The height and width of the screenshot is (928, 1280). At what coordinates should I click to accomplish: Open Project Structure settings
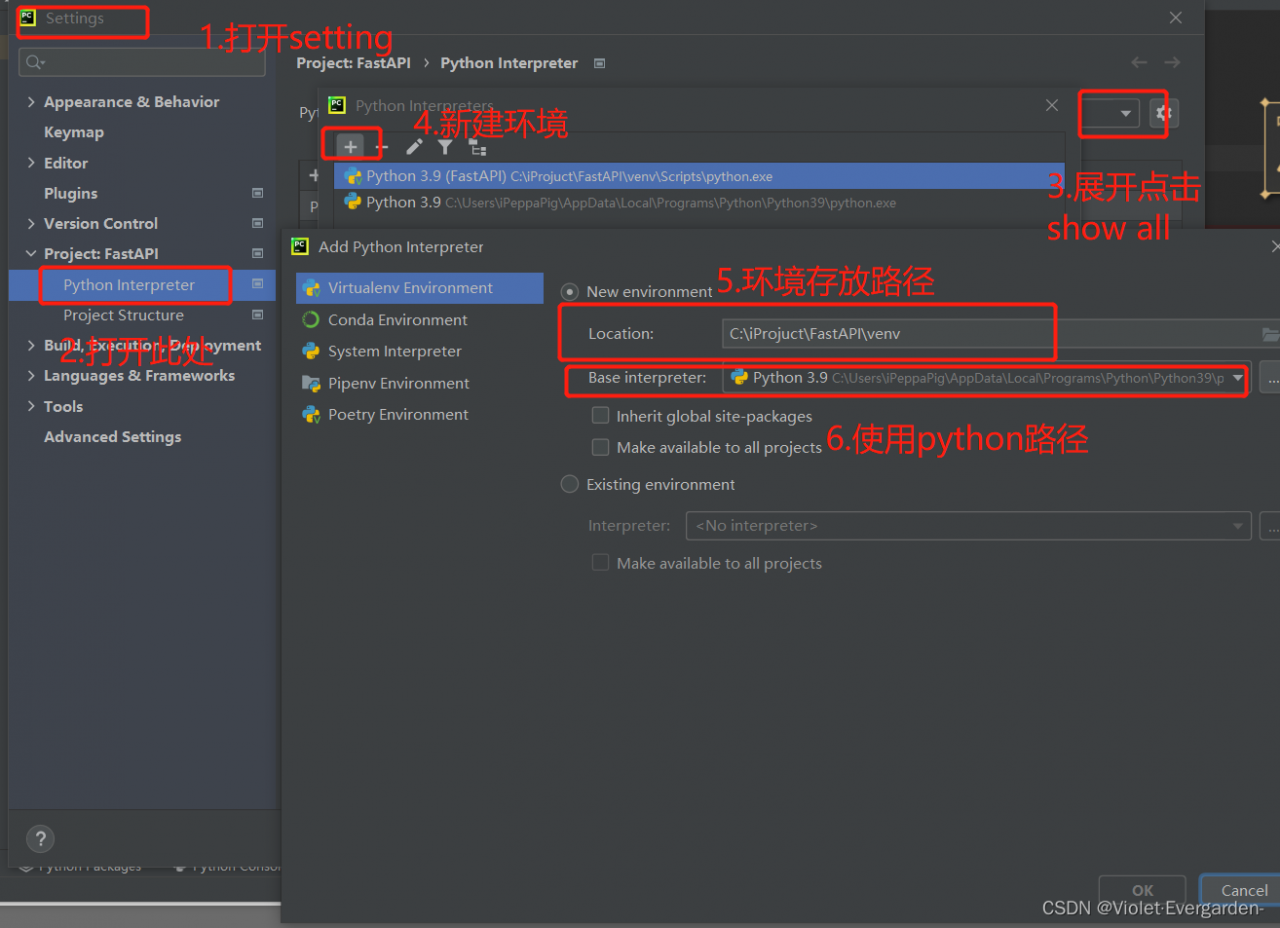click(124, 315)
